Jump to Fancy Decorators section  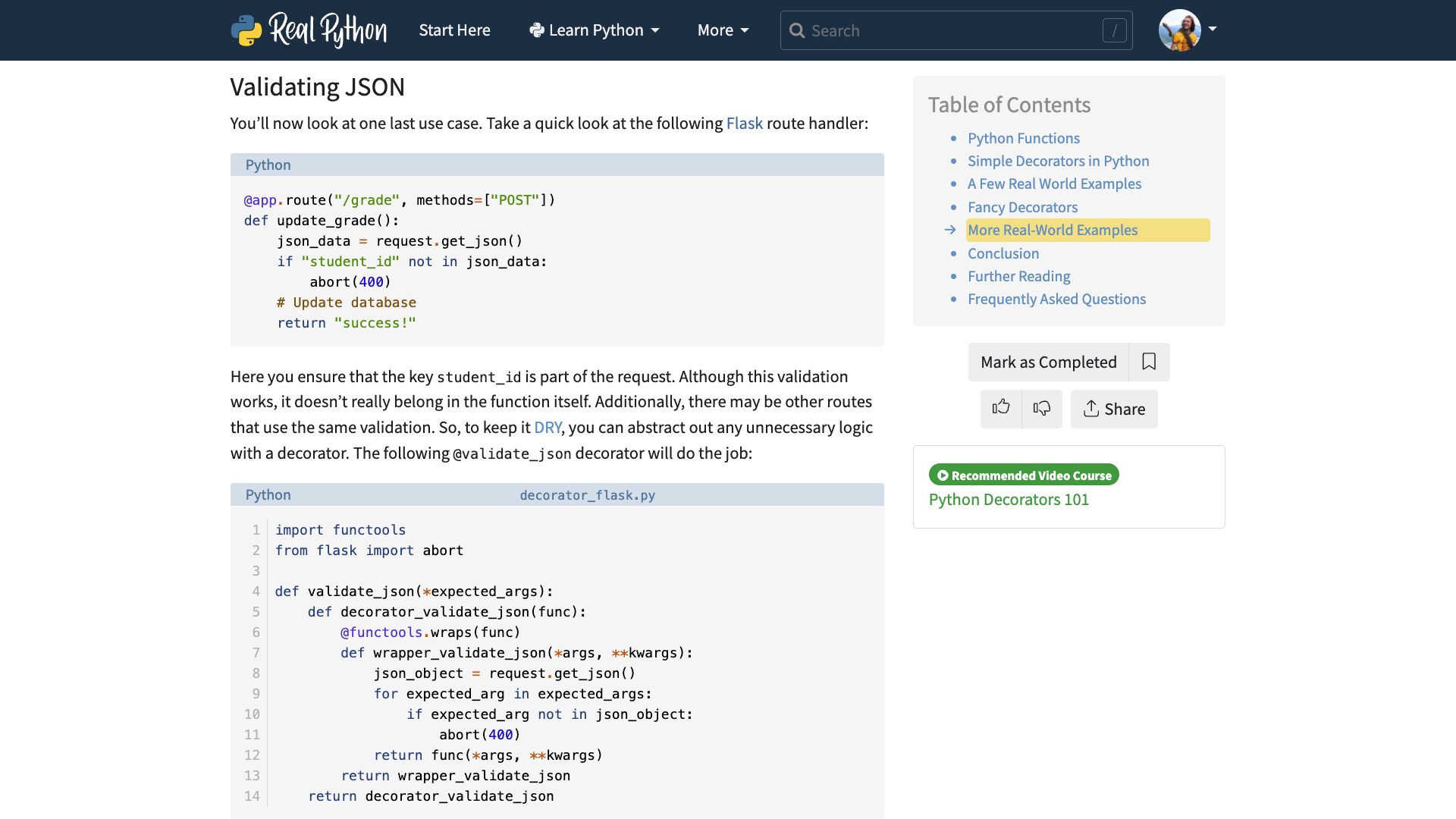click(x=1022, y=207)
